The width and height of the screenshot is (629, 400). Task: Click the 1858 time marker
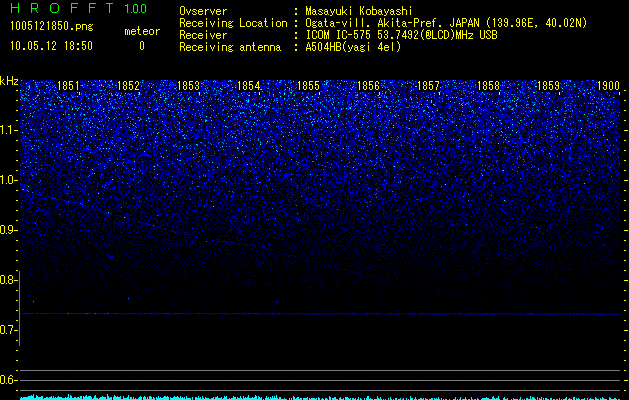(x=488, y=86)
